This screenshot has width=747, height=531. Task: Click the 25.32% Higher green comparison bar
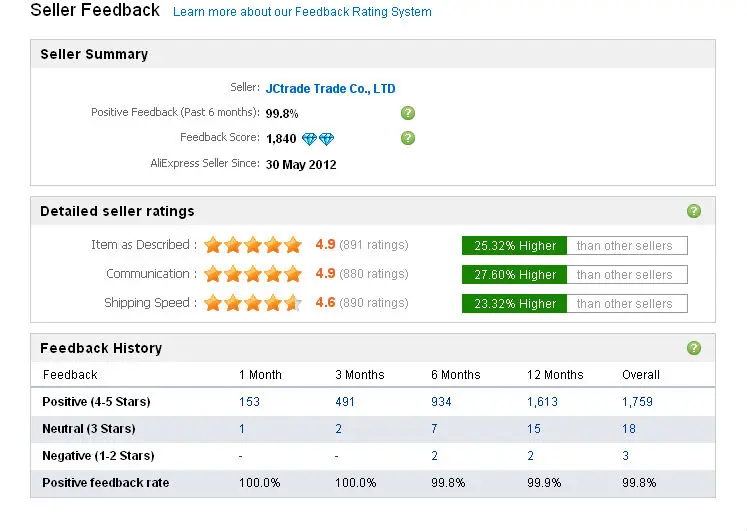(514, 246)
